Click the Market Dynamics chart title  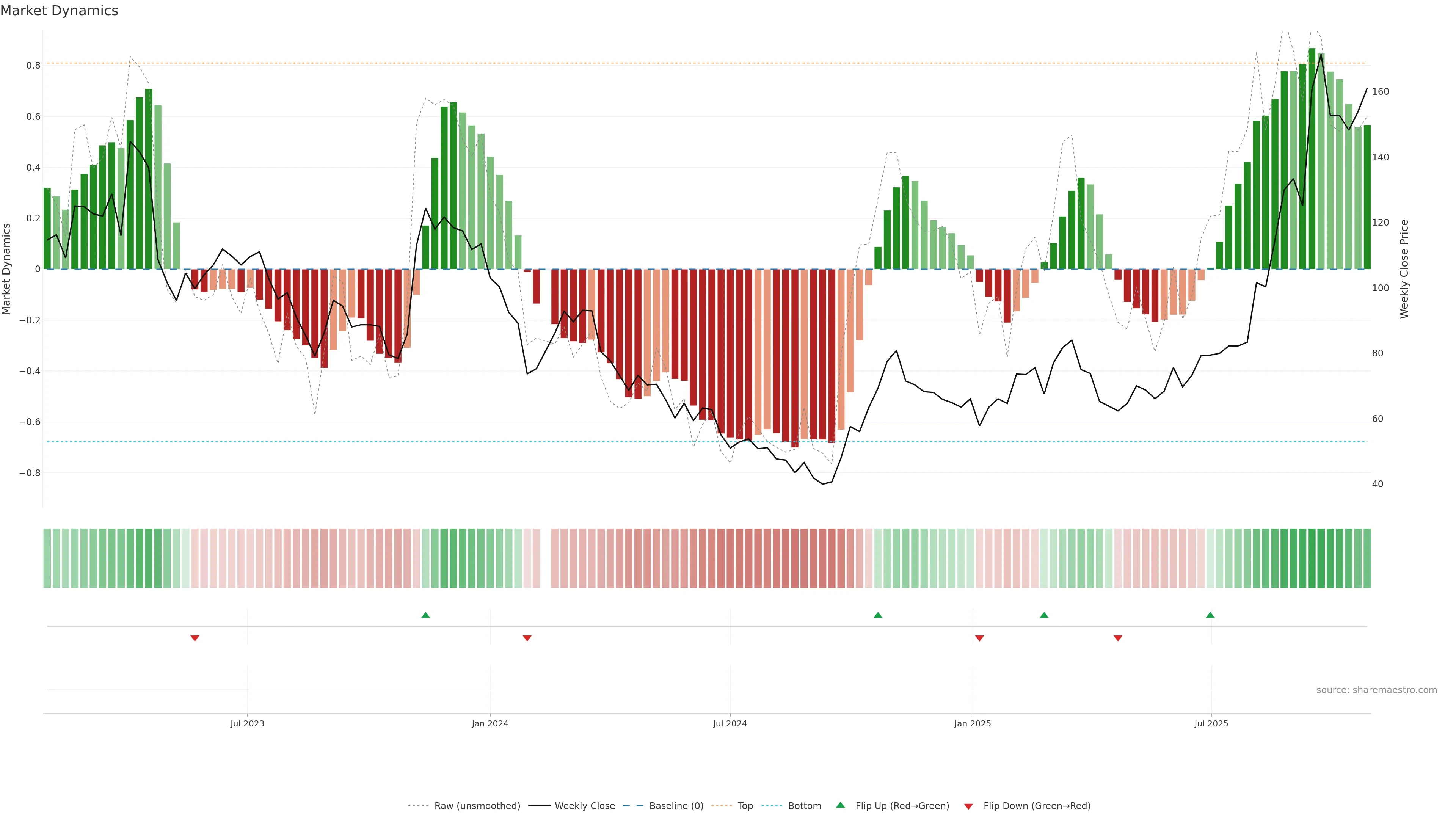[x=60, y=11]
